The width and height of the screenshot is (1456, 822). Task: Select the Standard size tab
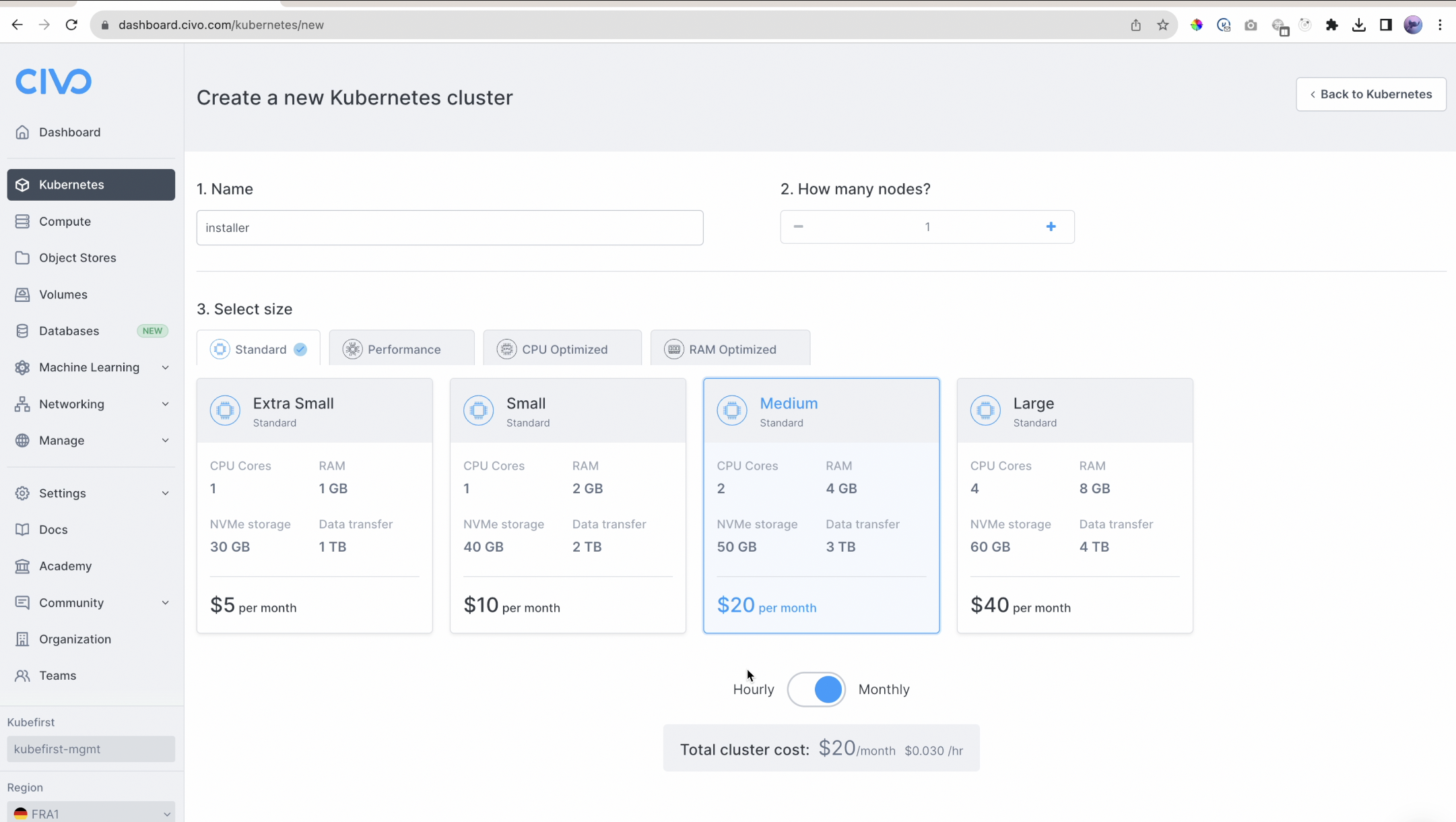pyautogui.click(x=258, y=349)
